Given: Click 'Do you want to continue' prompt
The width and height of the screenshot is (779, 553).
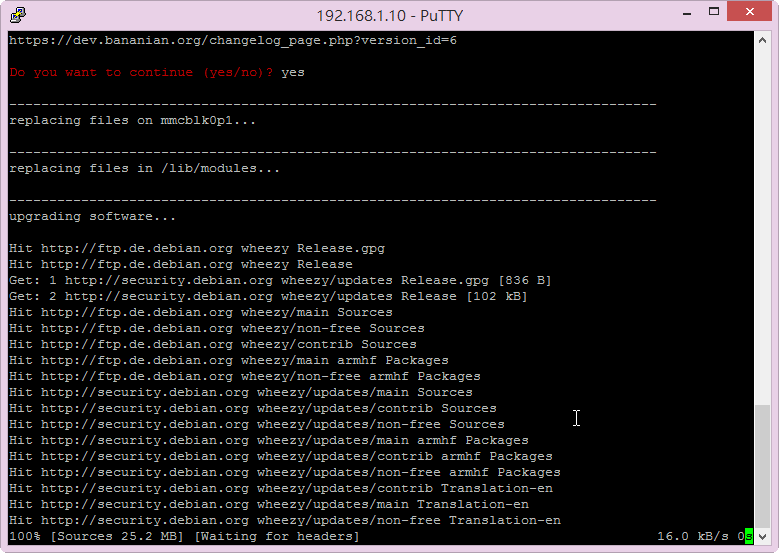Looking at the screenshot, I should click(x=141, y=73).
